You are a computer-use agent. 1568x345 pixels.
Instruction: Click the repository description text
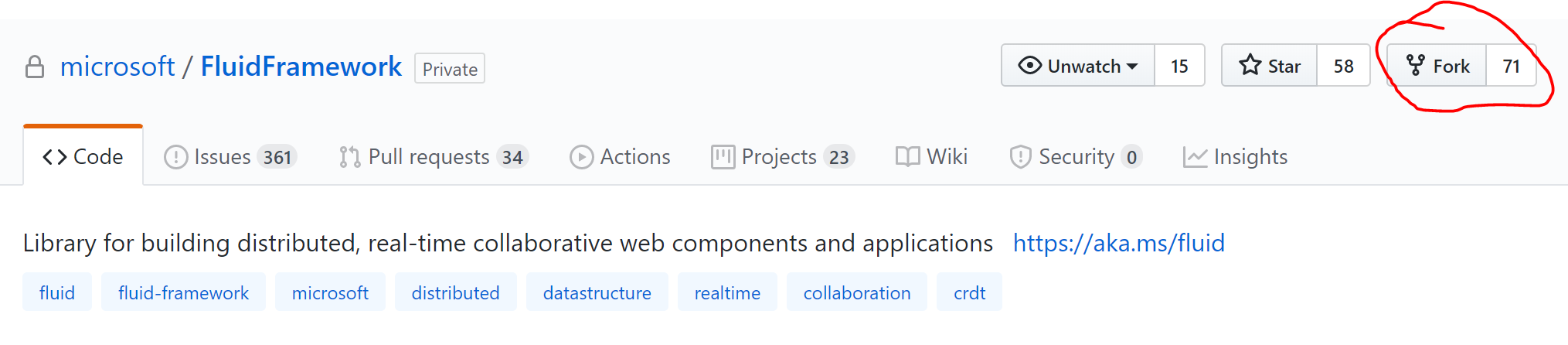click(x=508, y=243)
